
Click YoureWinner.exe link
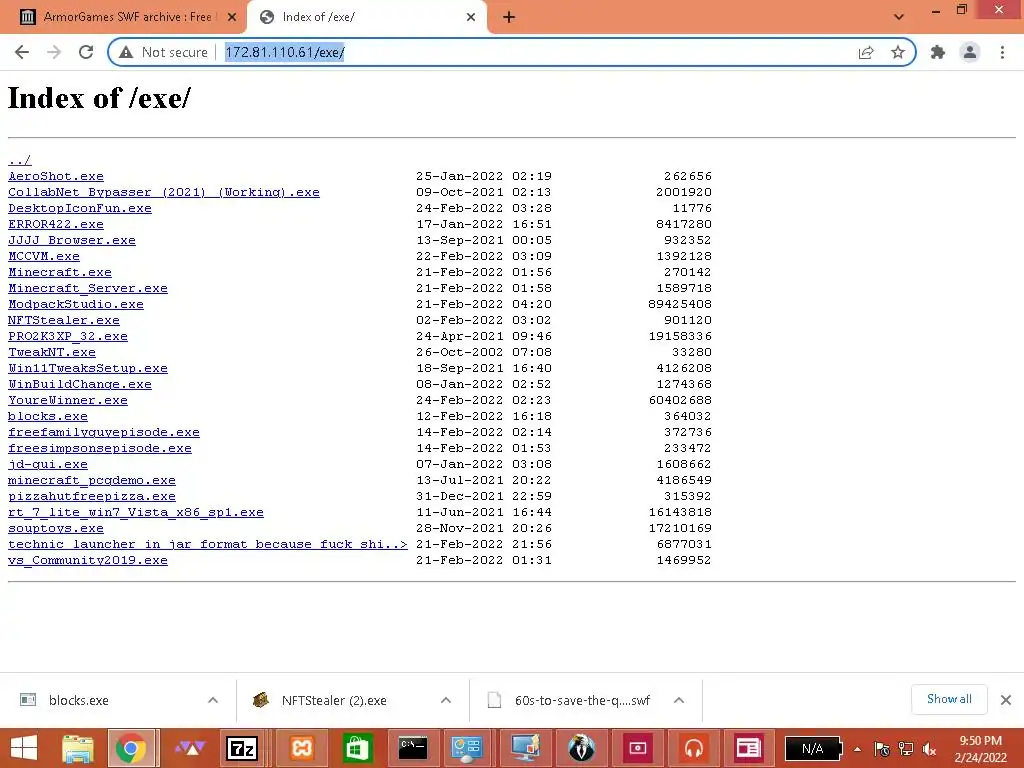point(68,400)
